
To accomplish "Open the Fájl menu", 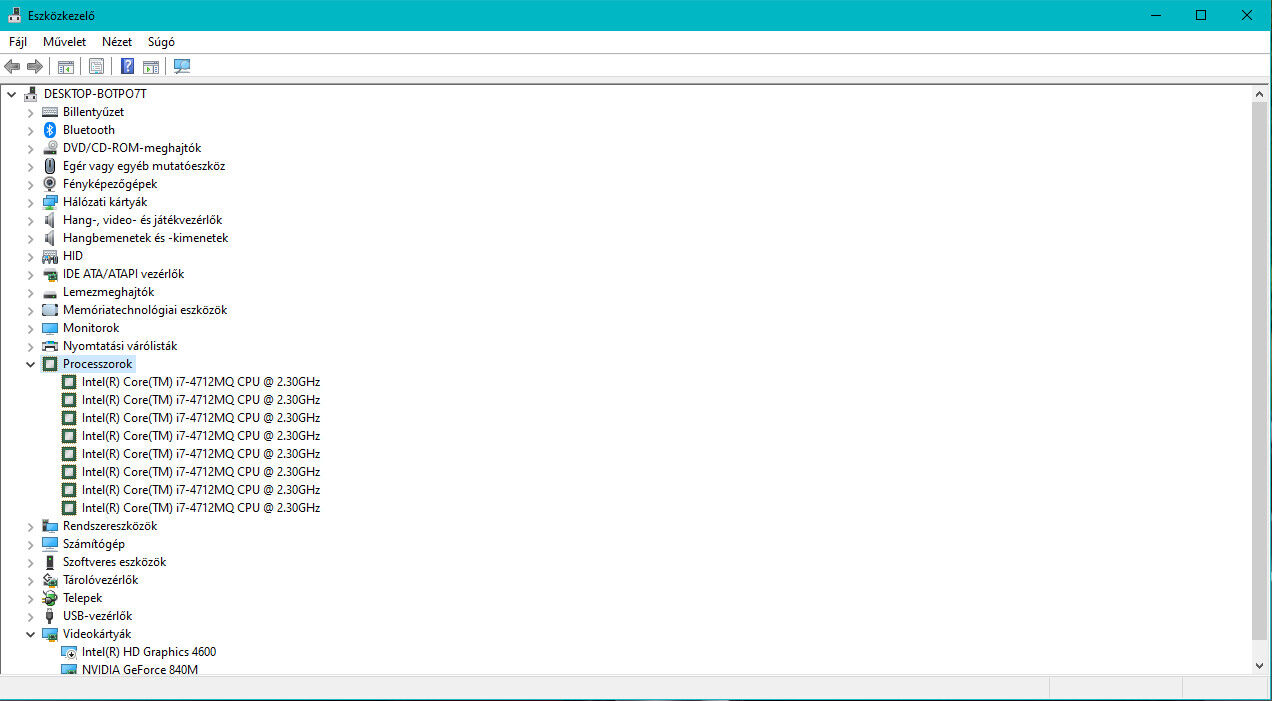I will 18,42.
